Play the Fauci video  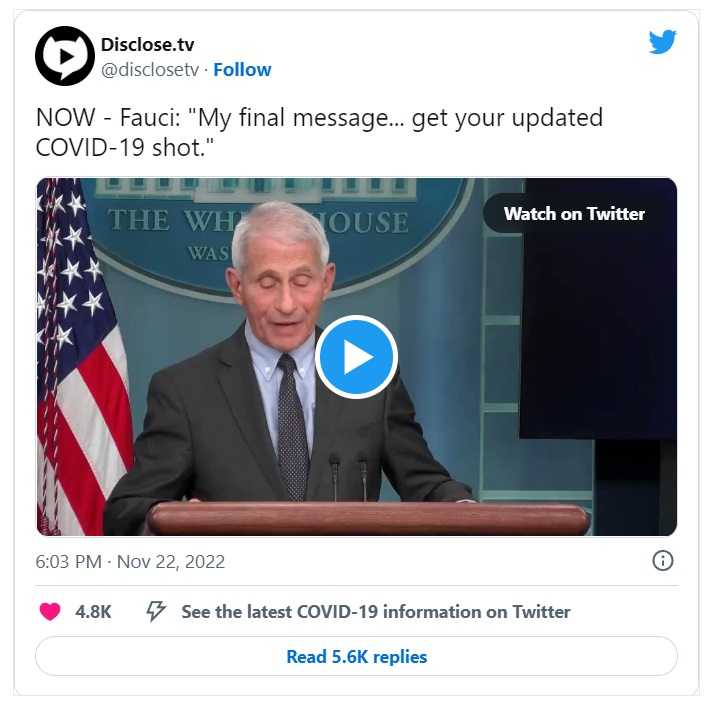(356, 356)
